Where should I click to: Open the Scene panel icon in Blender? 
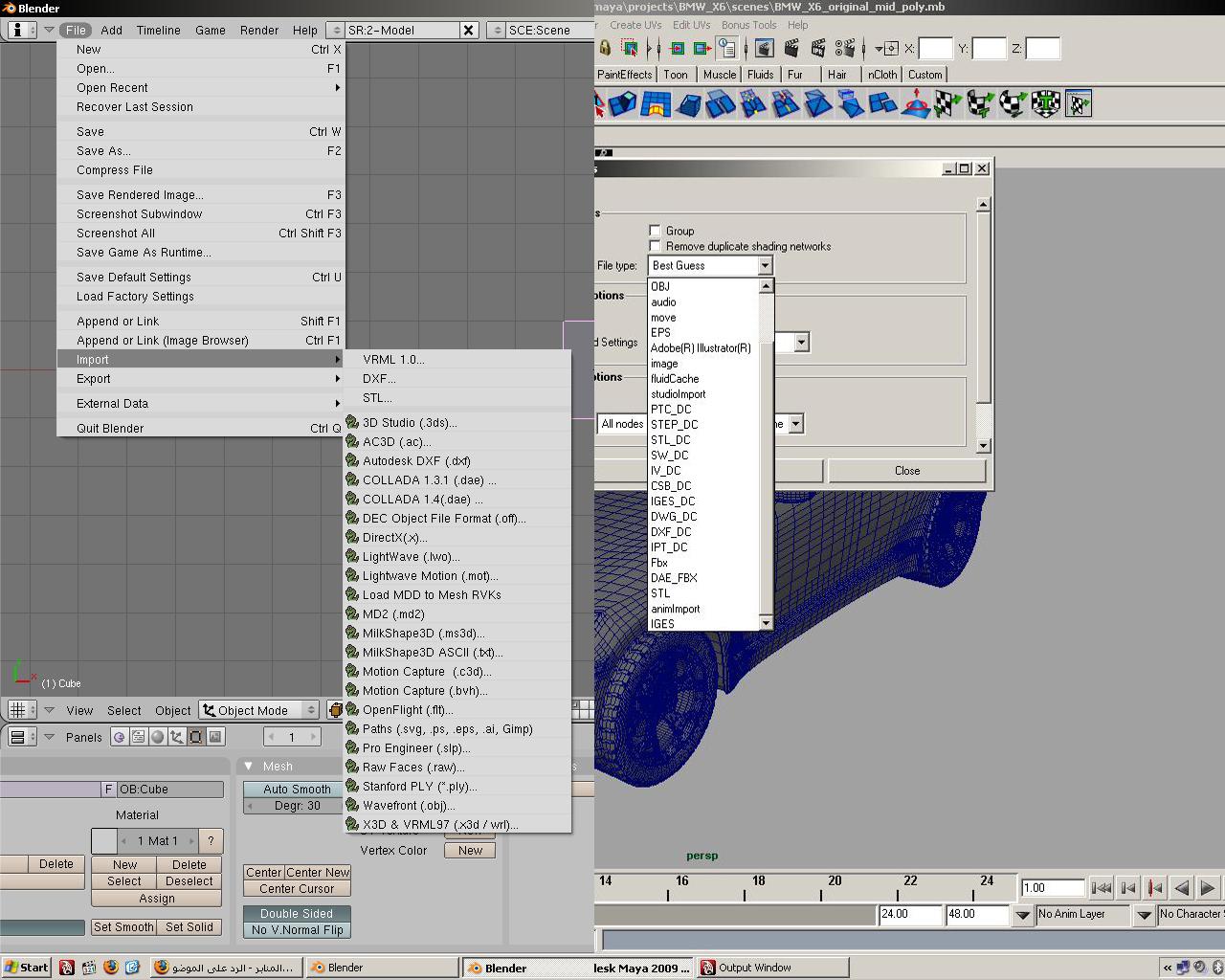pos(214,737)
